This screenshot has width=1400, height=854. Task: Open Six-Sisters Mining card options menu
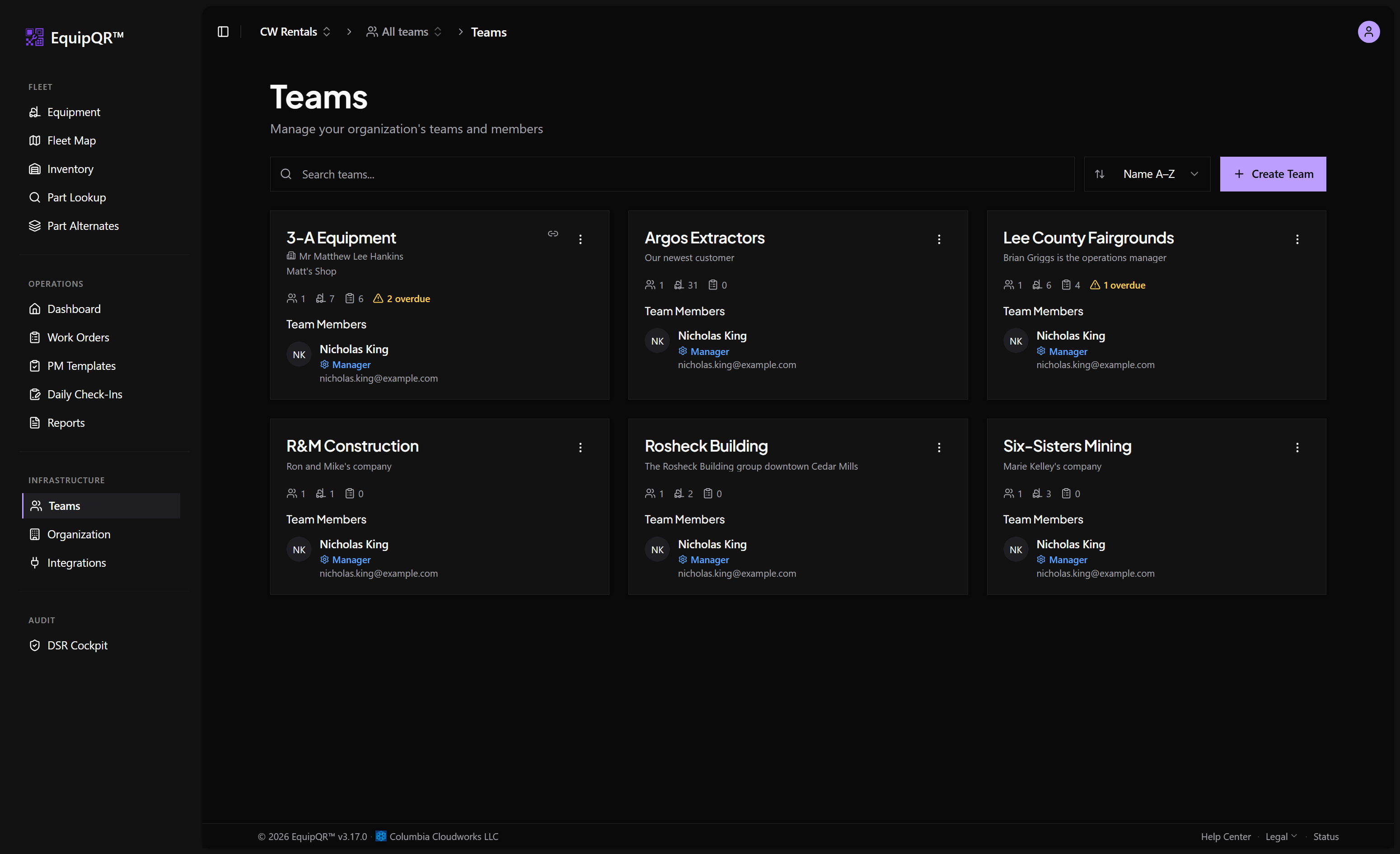coord(1297,448)
